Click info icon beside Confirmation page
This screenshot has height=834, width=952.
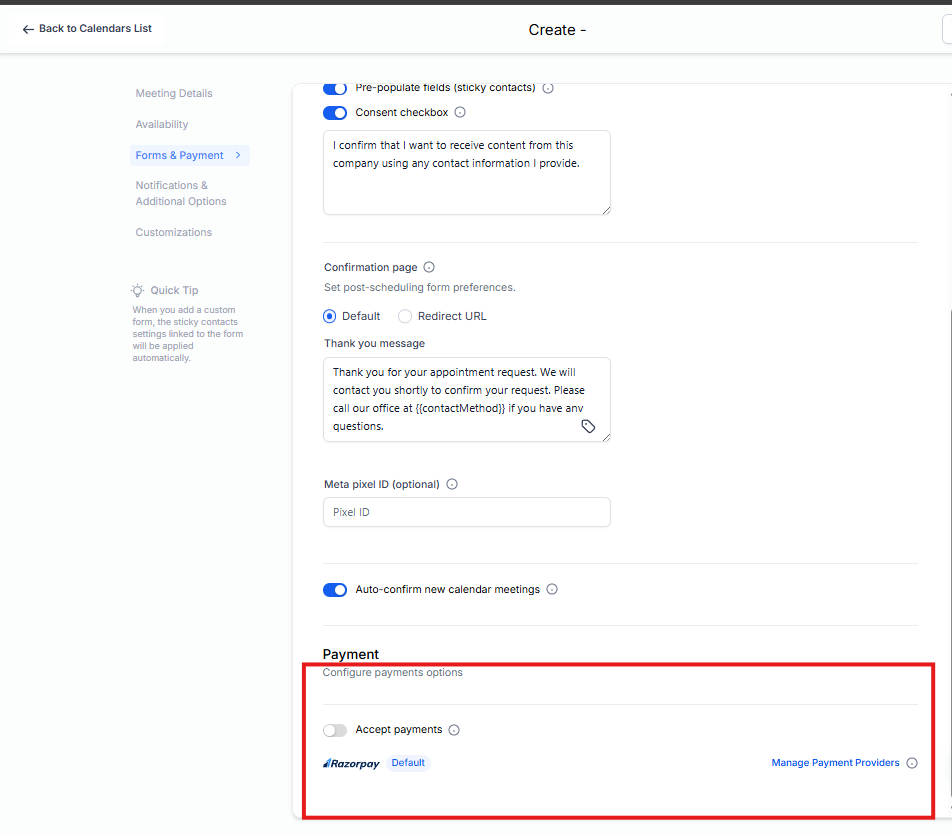click(429, 268)
